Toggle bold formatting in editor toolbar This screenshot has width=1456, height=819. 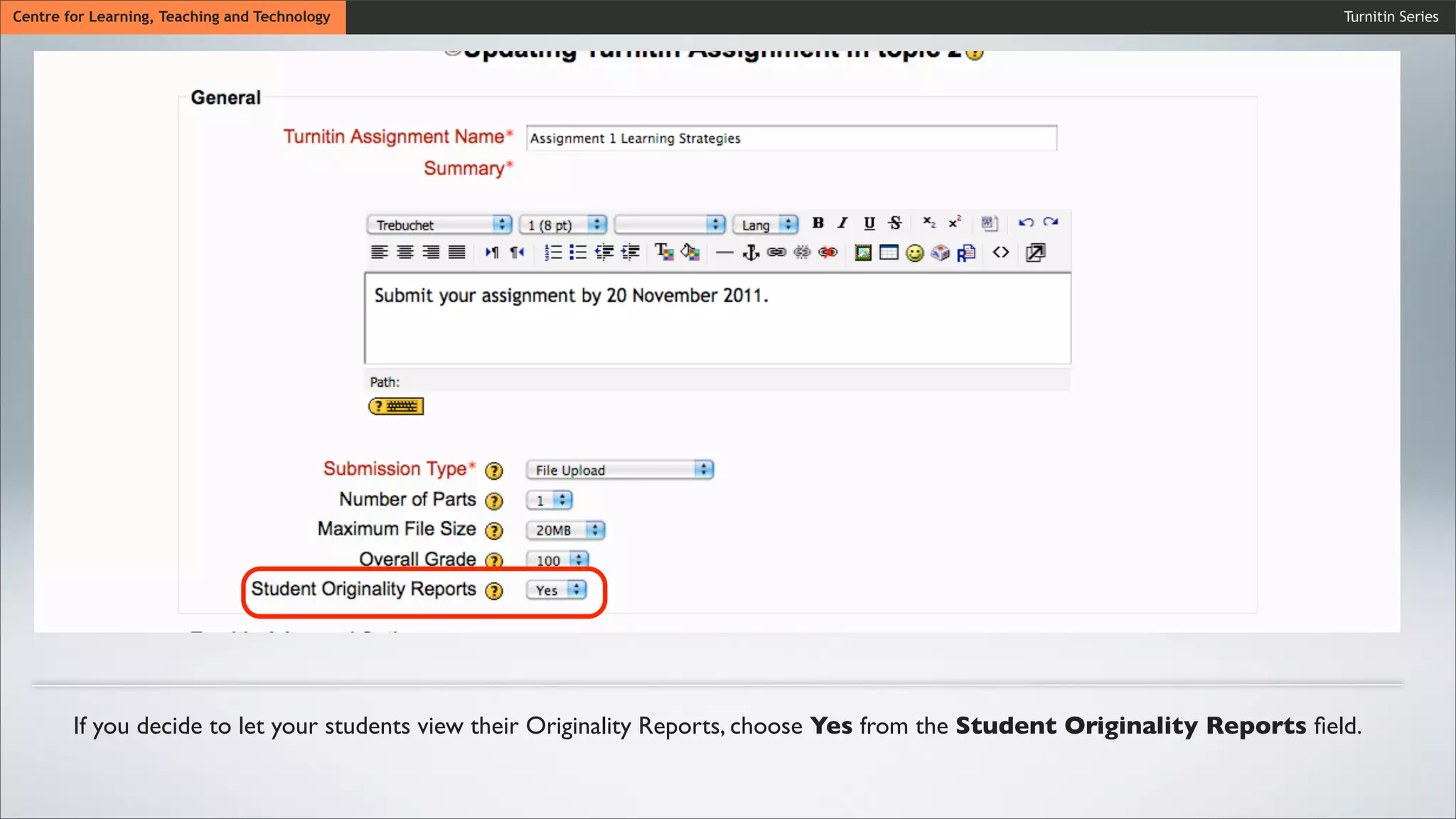818,223
